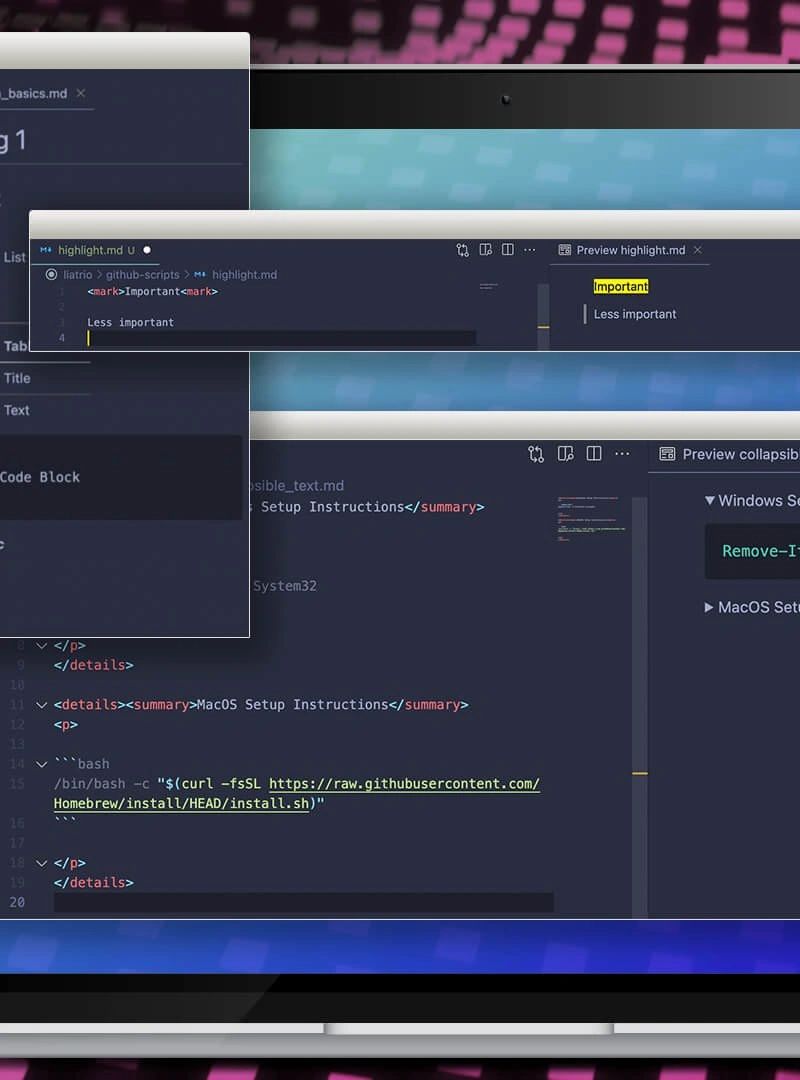
Task: Click Text cell in _basics.md preview
Action: (x=17, y=411)
